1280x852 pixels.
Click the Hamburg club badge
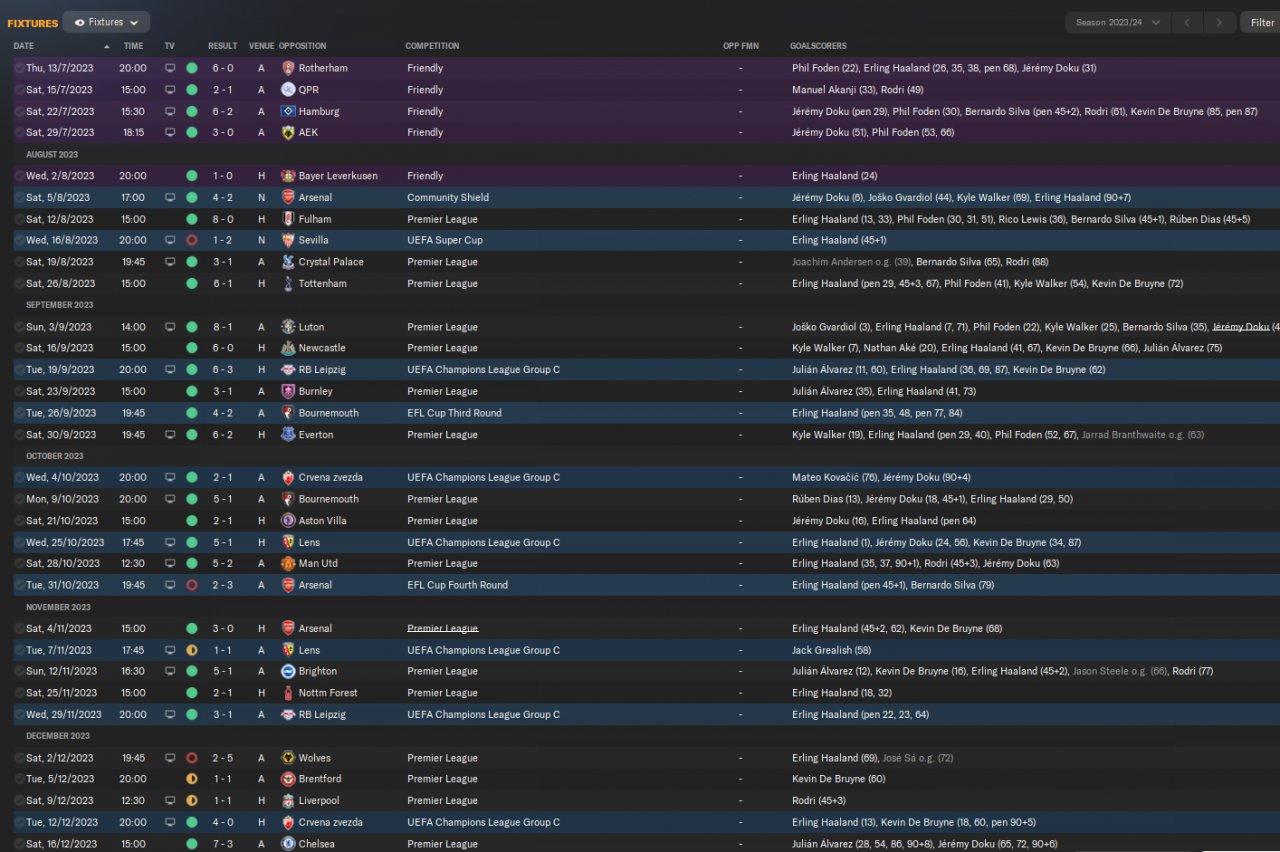(x=288, y=111)
